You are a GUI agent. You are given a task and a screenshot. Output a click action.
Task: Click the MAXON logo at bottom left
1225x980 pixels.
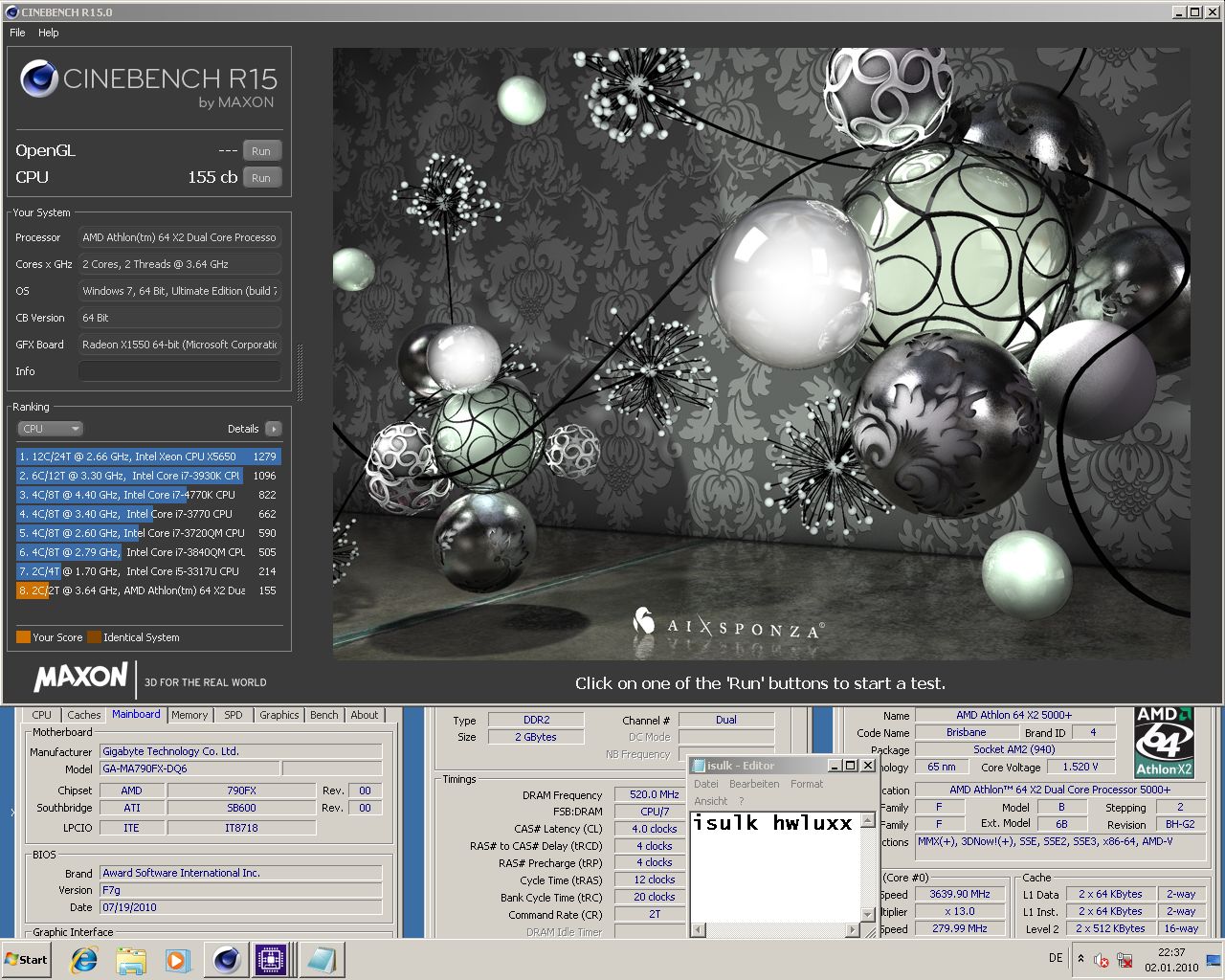point(80,678)
